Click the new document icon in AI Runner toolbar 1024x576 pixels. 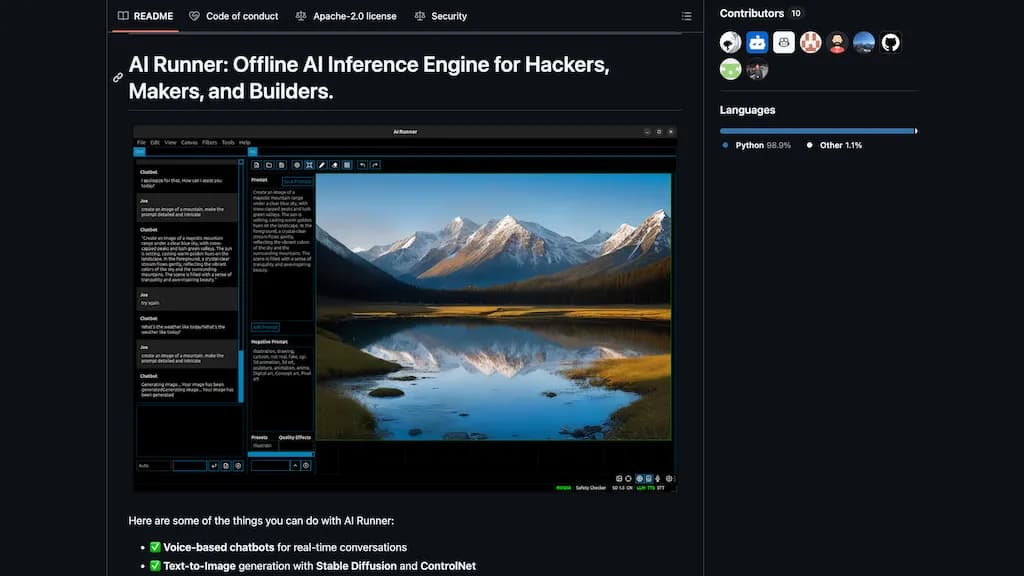pyautogui.click(x=256, y=165)
